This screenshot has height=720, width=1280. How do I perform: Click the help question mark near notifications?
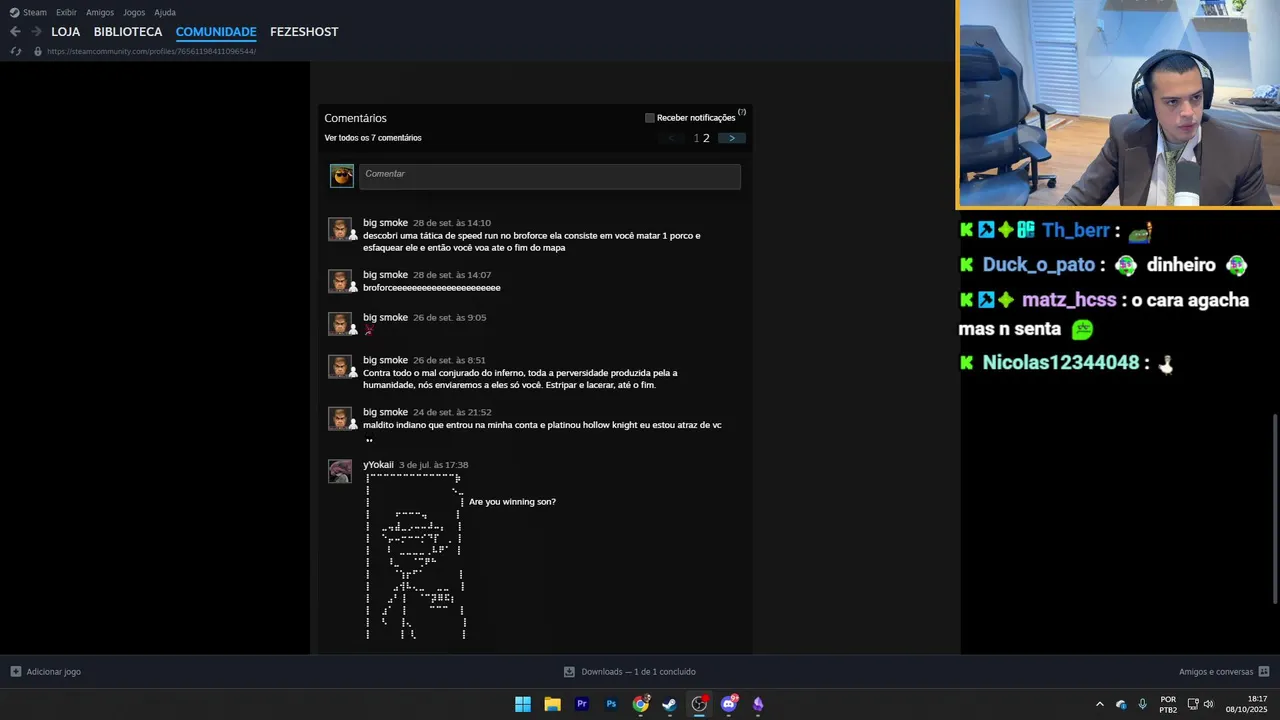click(742, 112)
